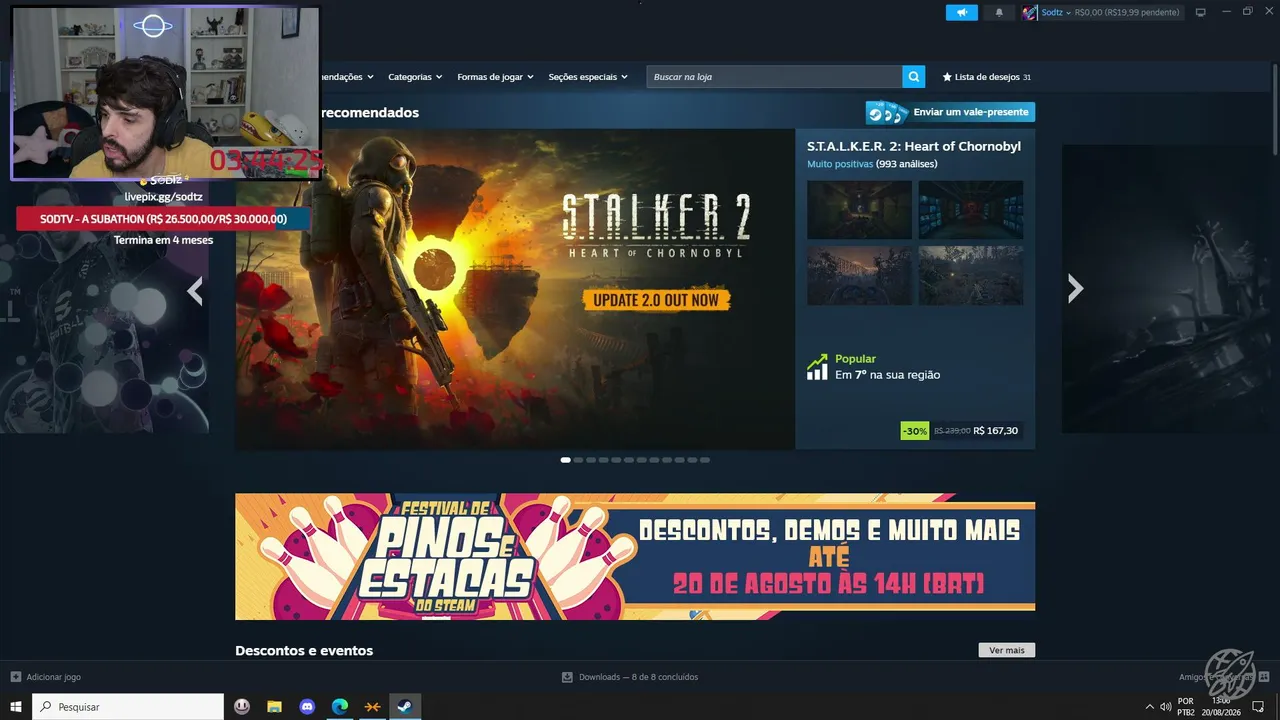The height and width of the screenshot is (720, 1280).
Task: Select the last carousel page dot
Action: (705, 460)
